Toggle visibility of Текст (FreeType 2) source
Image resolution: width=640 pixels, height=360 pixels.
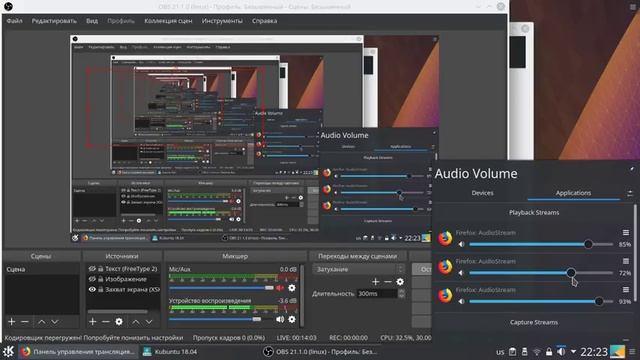click(92, 269)
